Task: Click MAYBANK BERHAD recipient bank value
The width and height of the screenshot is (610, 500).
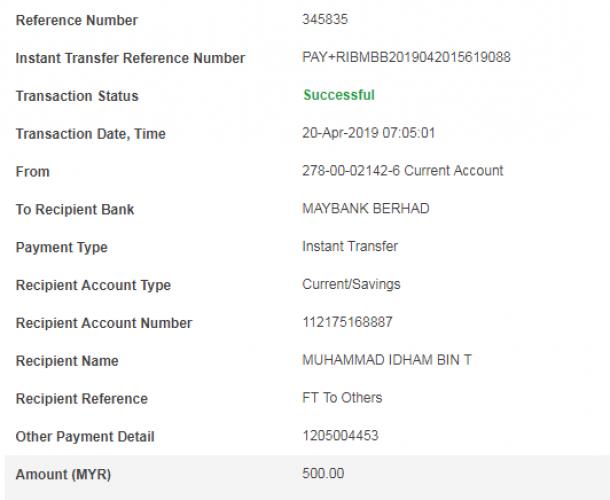Action: pyautogui.click(x=366, y=209)
